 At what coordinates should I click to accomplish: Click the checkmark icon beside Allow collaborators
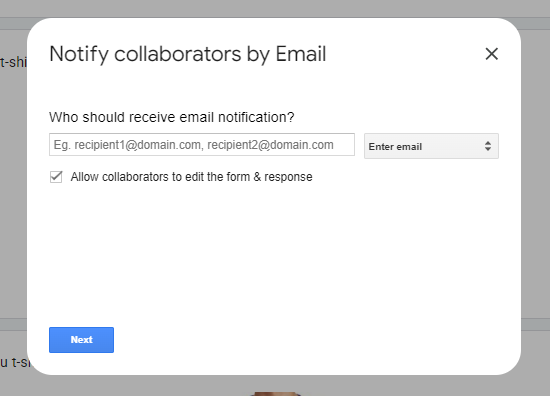(56, 177)
